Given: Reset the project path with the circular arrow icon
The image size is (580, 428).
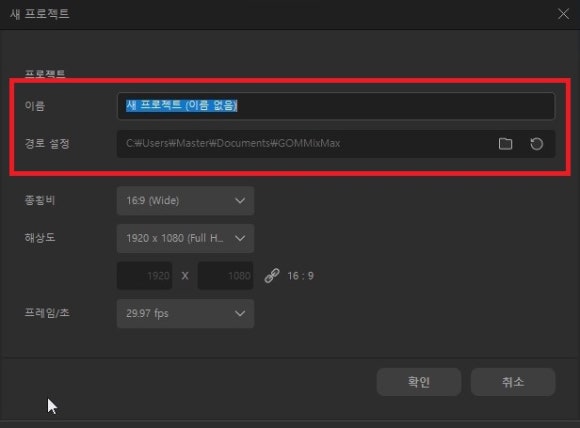Looking at the screenshot, I should [x=536, y=144].
